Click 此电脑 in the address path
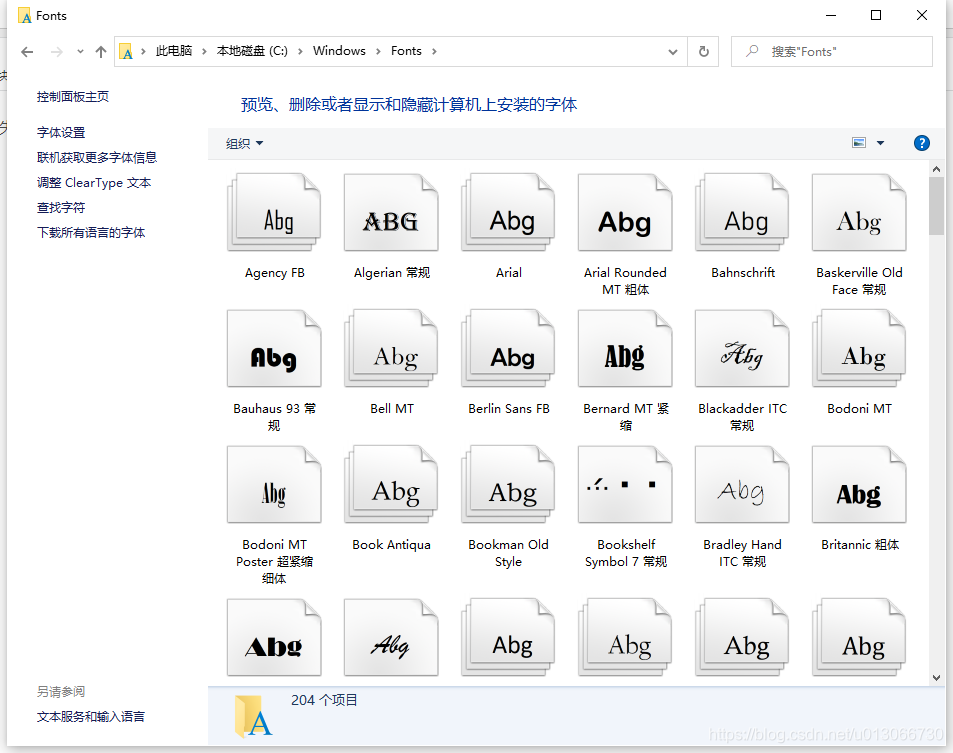The width and height of the screenshot is (953, 753). tap(174, 51)
